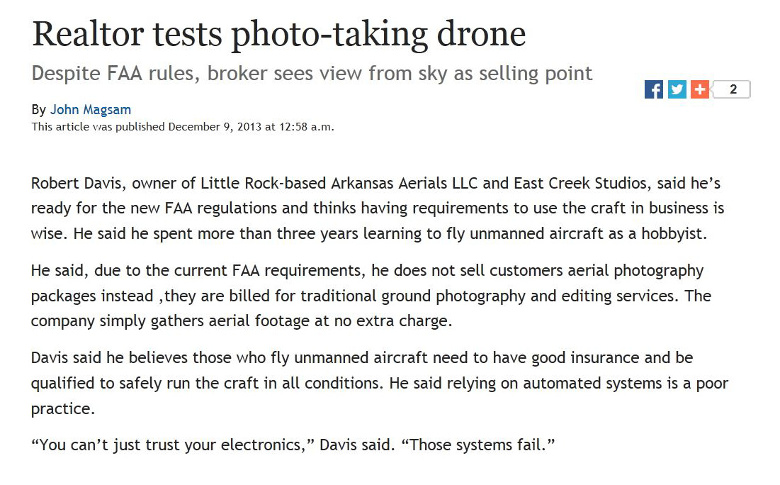Click paragraph line starting He said, due
Viewport: 780px width, 485px height.
[367, 271]
